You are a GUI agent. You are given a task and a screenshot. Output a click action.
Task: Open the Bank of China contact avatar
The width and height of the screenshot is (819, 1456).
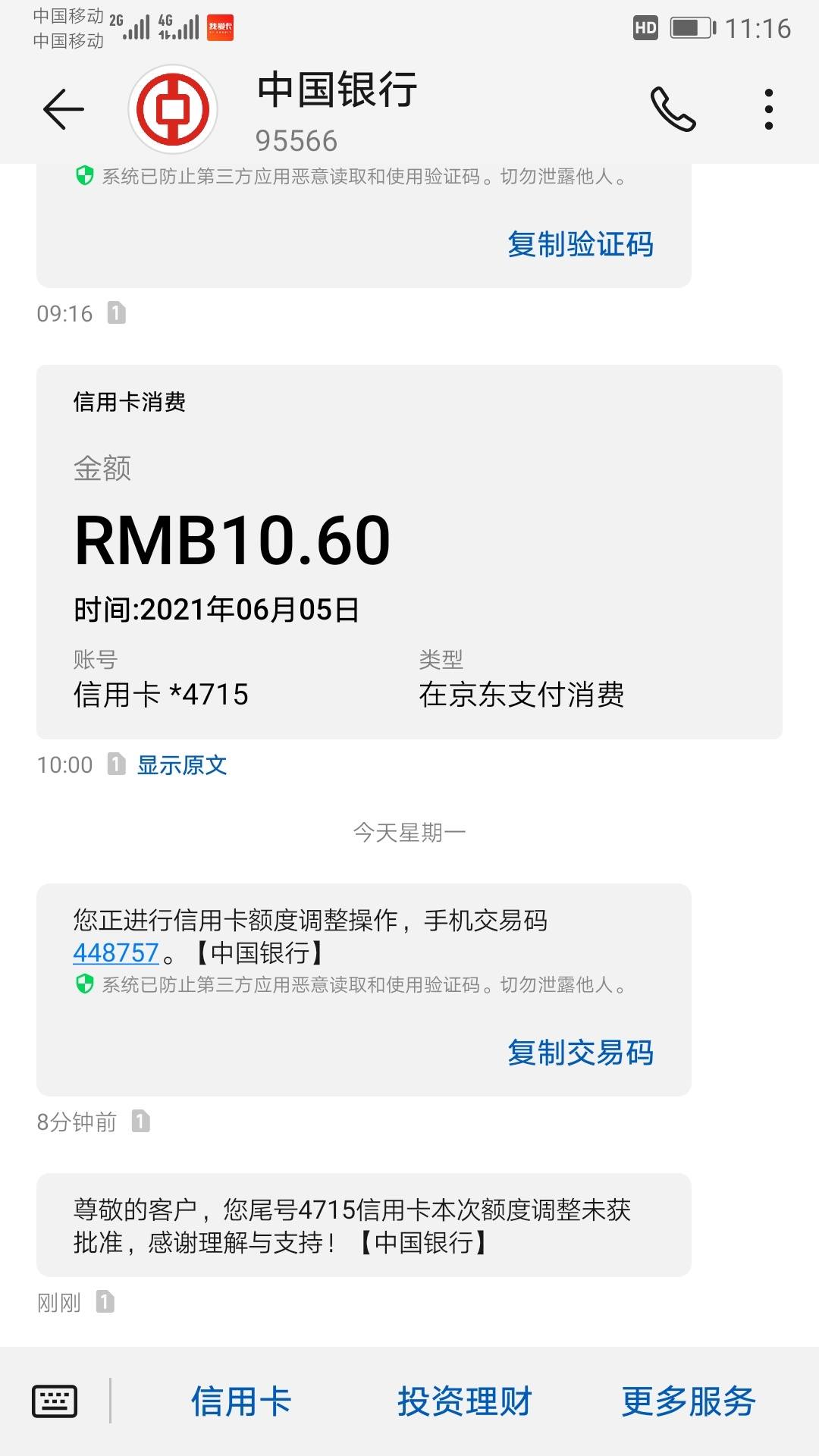[x=173, y=109]
